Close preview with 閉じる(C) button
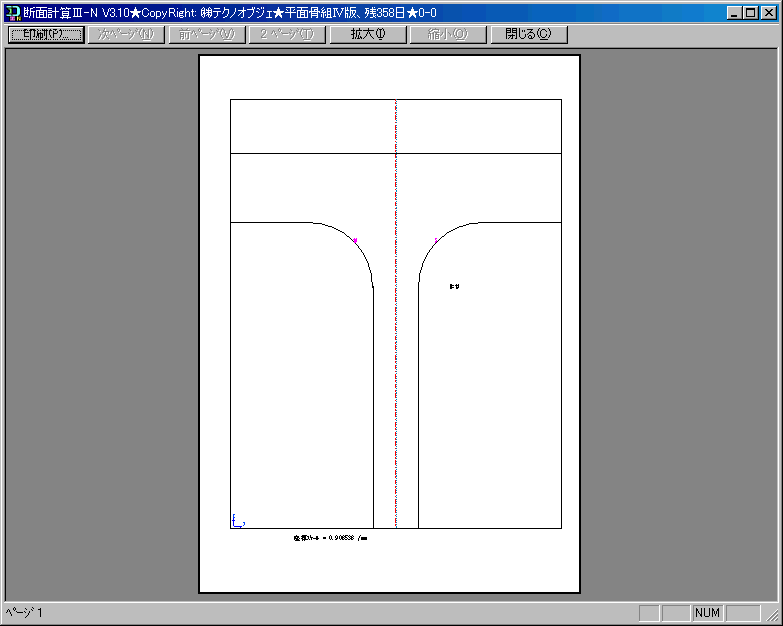This screenshot has width=783, height=626. click(x=528, y=34)
